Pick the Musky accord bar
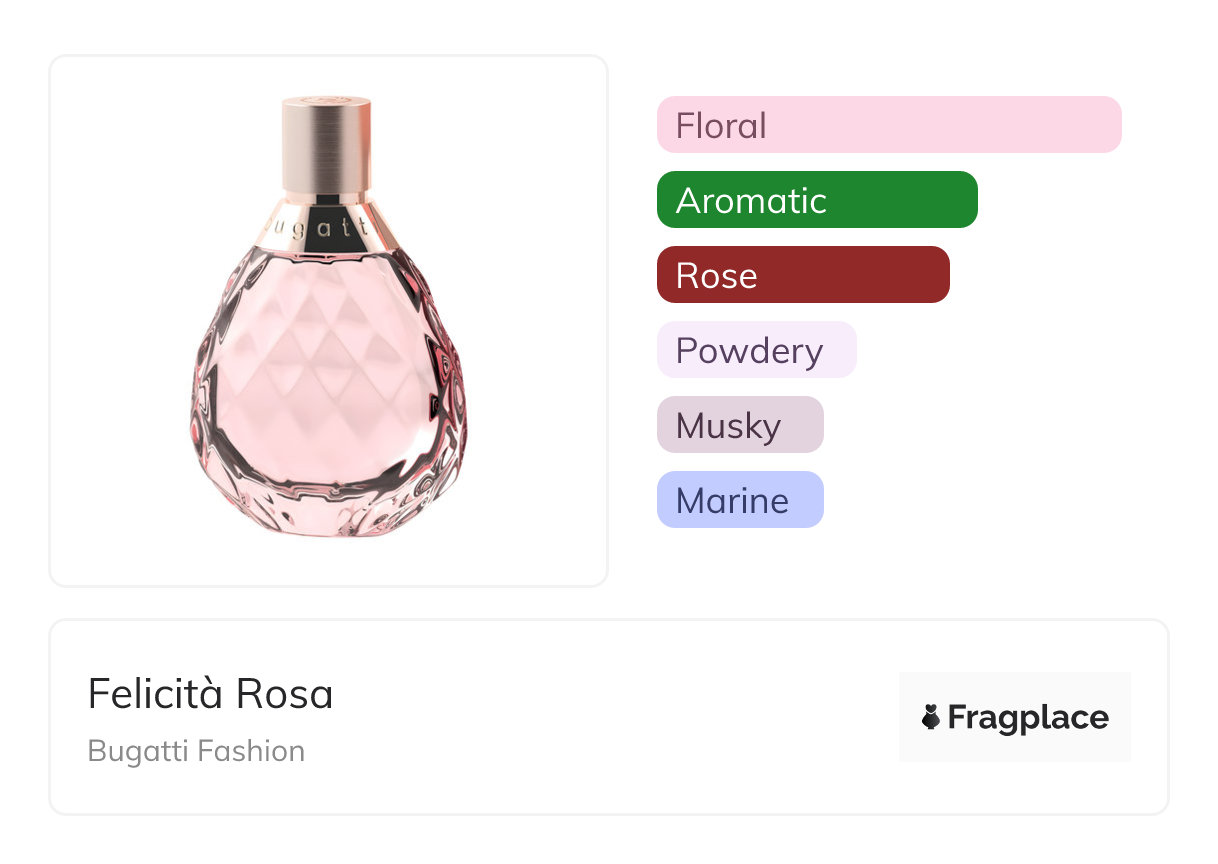 [x=739, y=425]
